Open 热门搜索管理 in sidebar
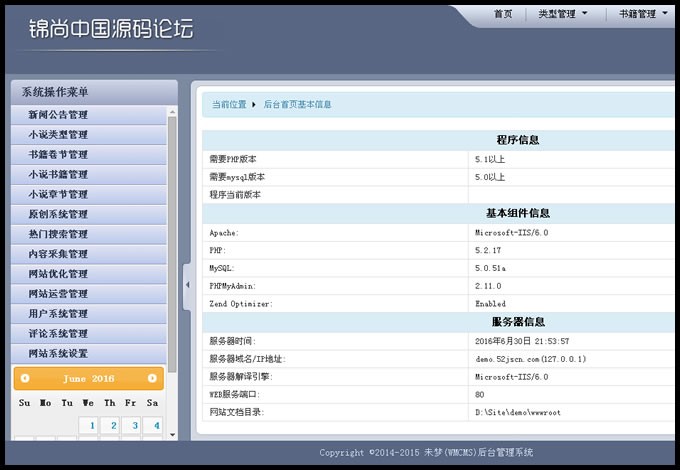 coord(88,234)
